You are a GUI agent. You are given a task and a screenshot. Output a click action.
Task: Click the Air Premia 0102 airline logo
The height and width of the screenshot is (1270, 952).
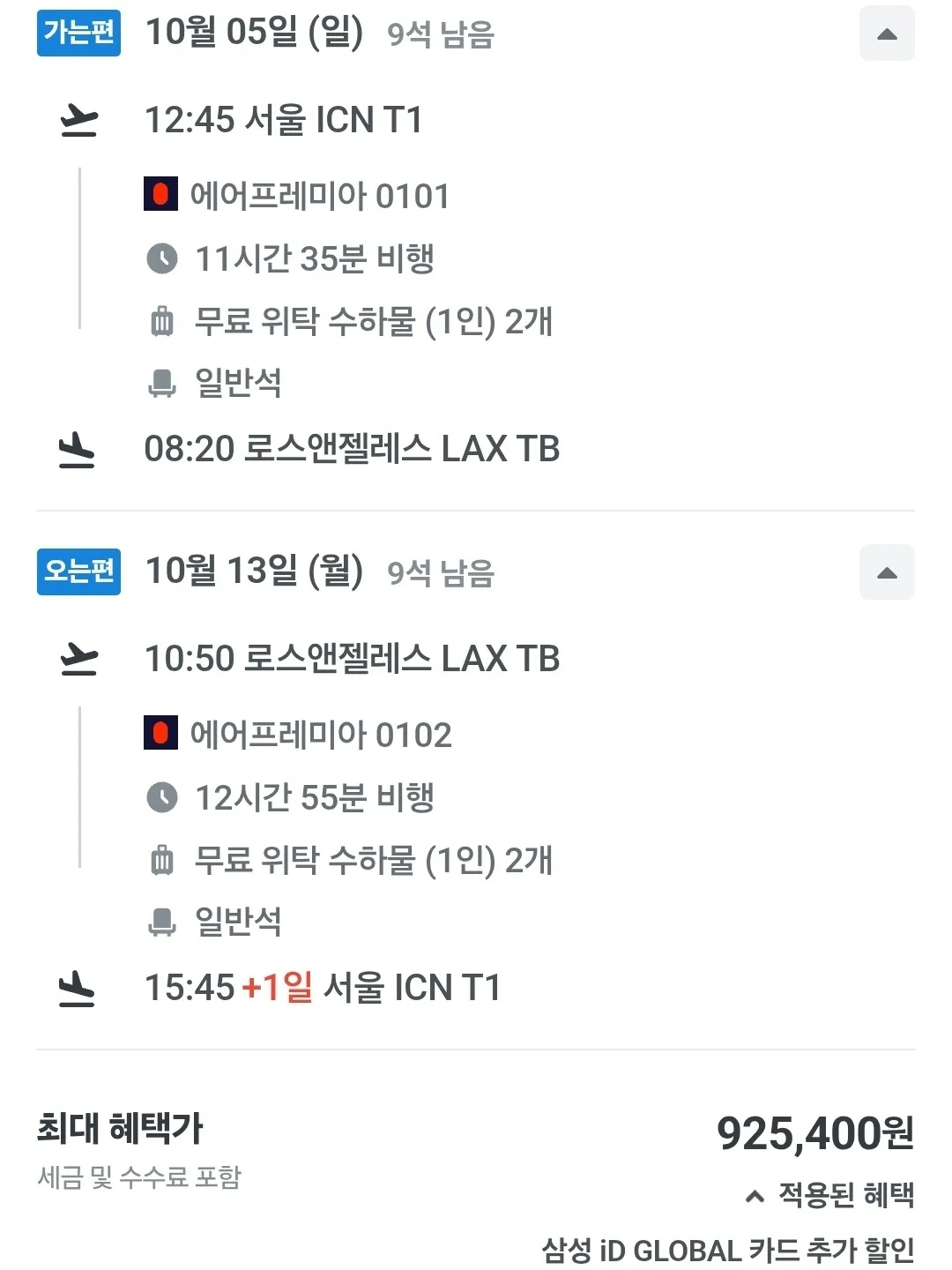point(160,733)
